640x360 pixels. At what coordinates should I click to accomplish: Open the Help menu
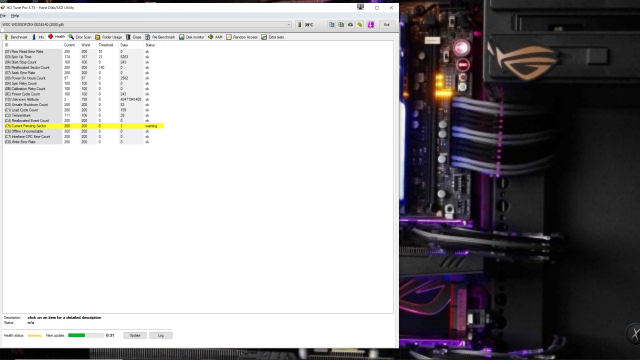pyautogui.click(x=15, y=16)
